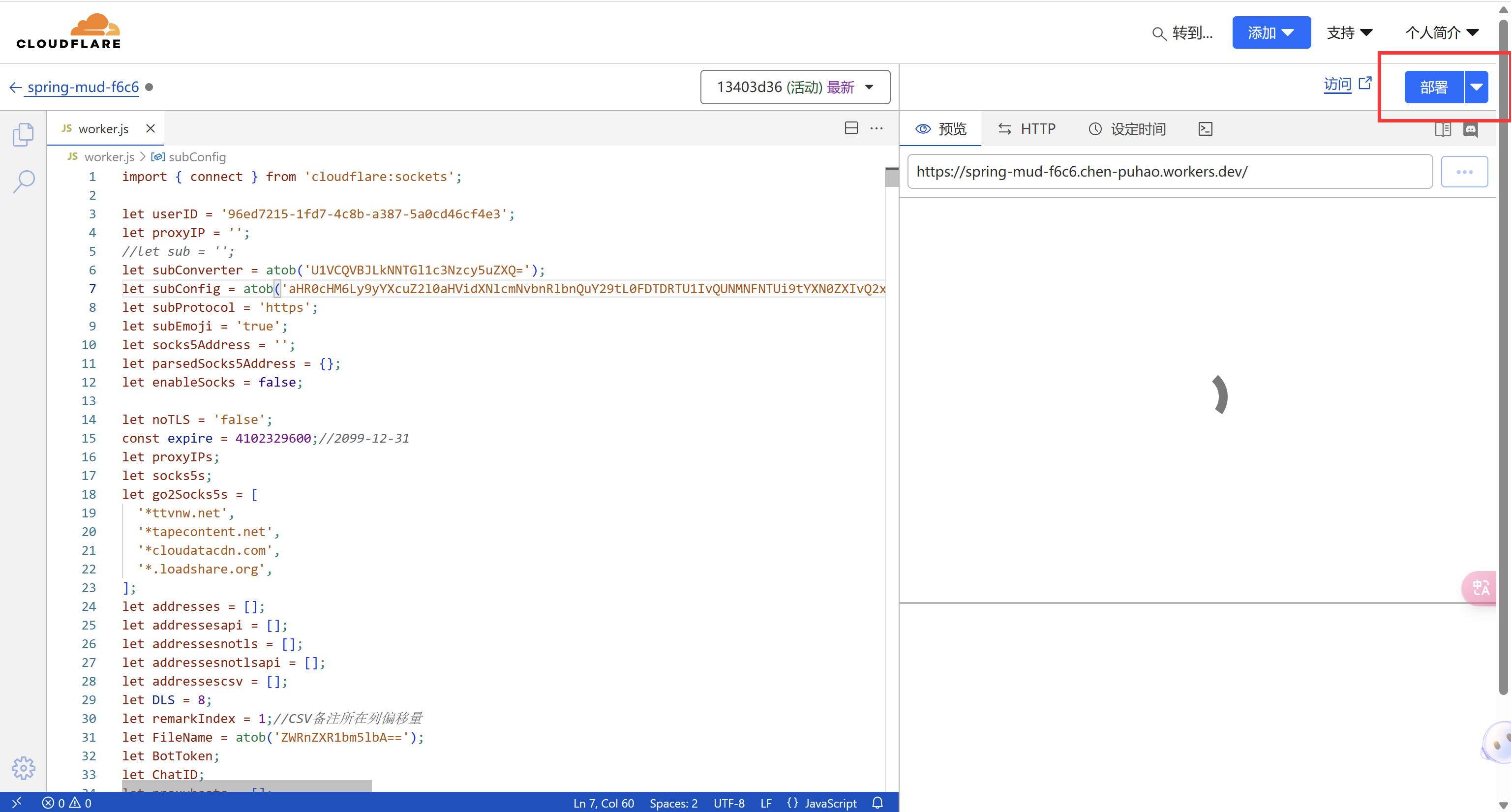This screenshot has width=1511, height=812.
Task: Click the Cloudflare logo
Action: [69, 31]
